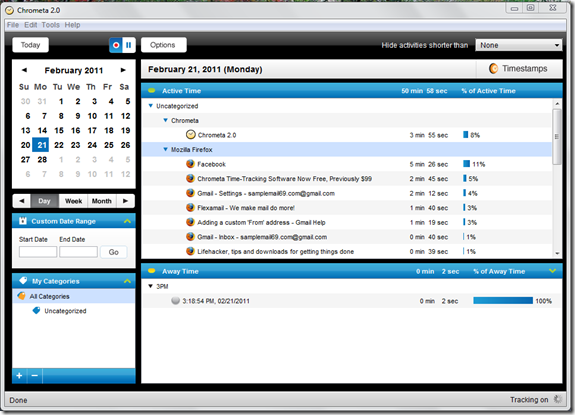Click the calendar icon in Custom Date Range header
This screenshot has width=575, height=415.
[23, 221]
